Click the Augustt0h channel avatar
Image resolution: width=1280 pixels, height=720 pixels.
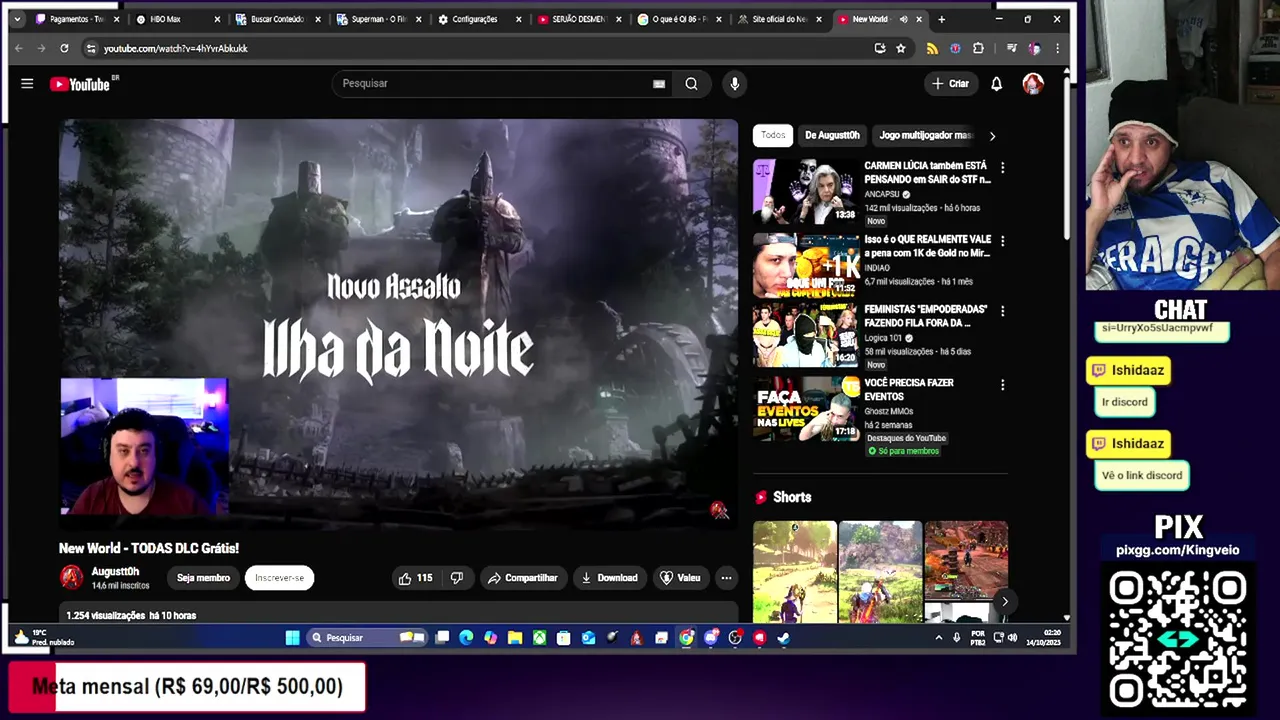pos(71,577)
